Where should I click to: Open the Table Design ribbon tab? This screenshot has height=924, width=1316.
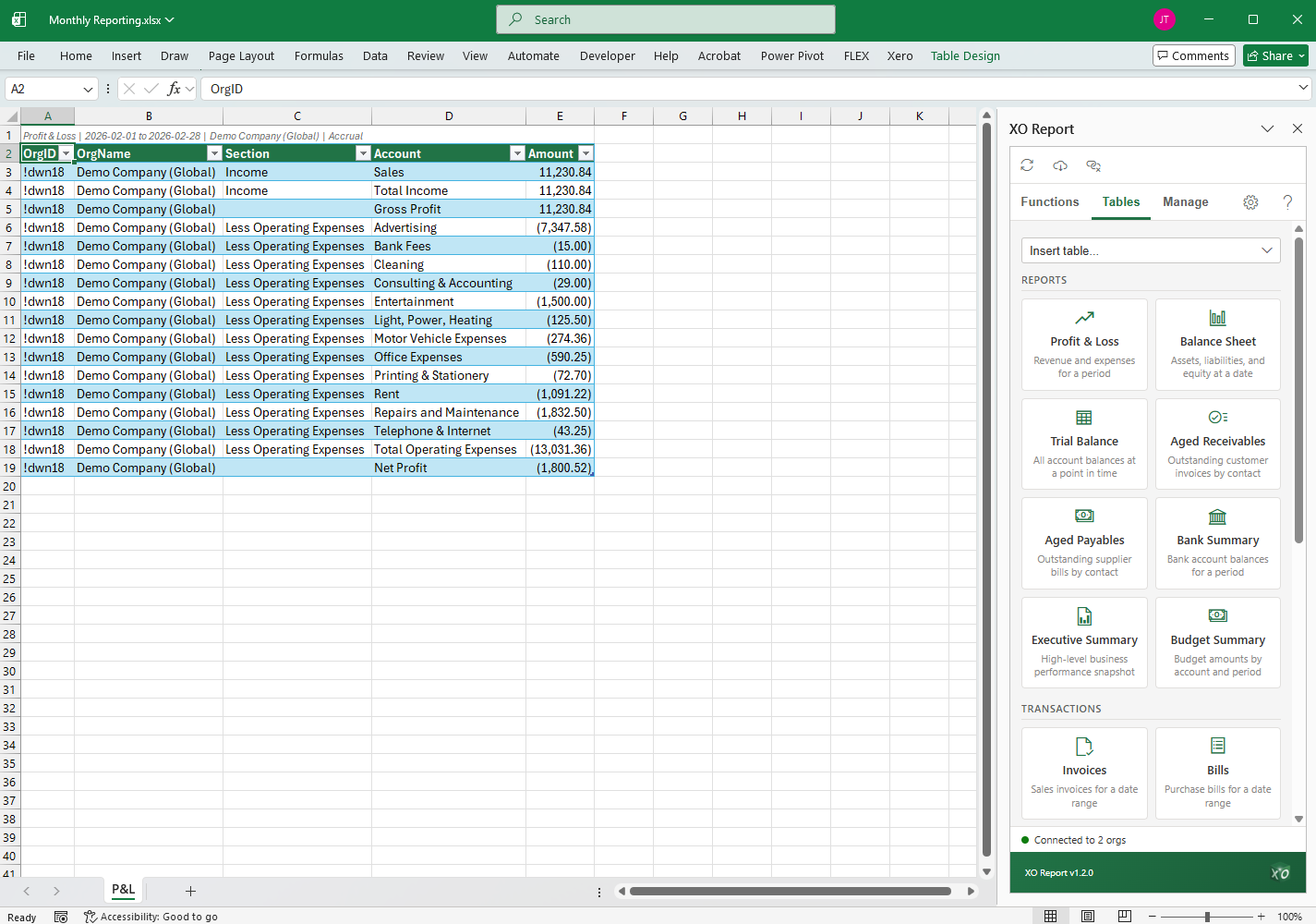pyautogui.click(x=965, y=55)
